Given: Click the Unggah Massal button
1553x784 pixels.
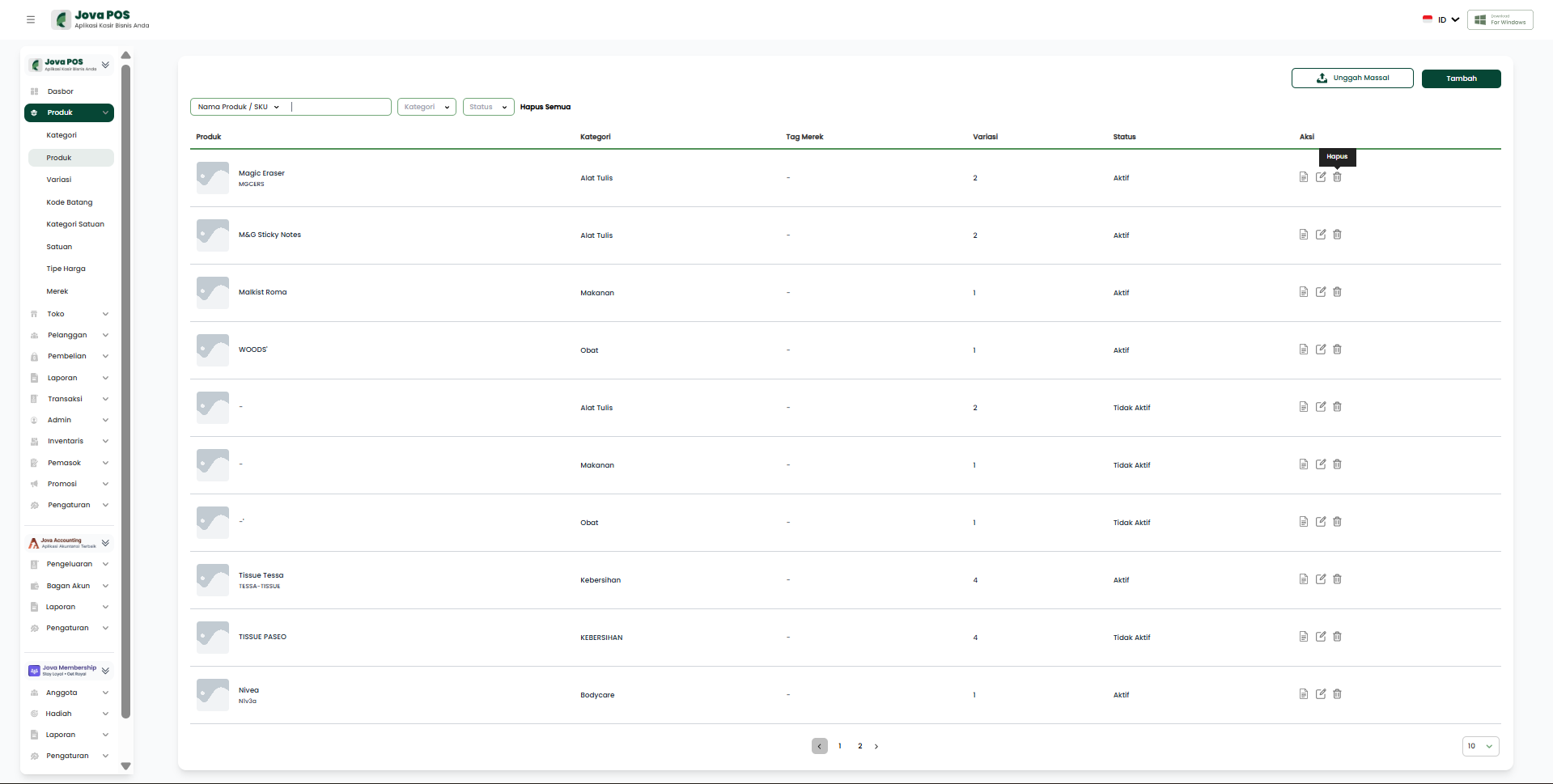Looking at the screenshot, I should click(x=1351, y=78).
